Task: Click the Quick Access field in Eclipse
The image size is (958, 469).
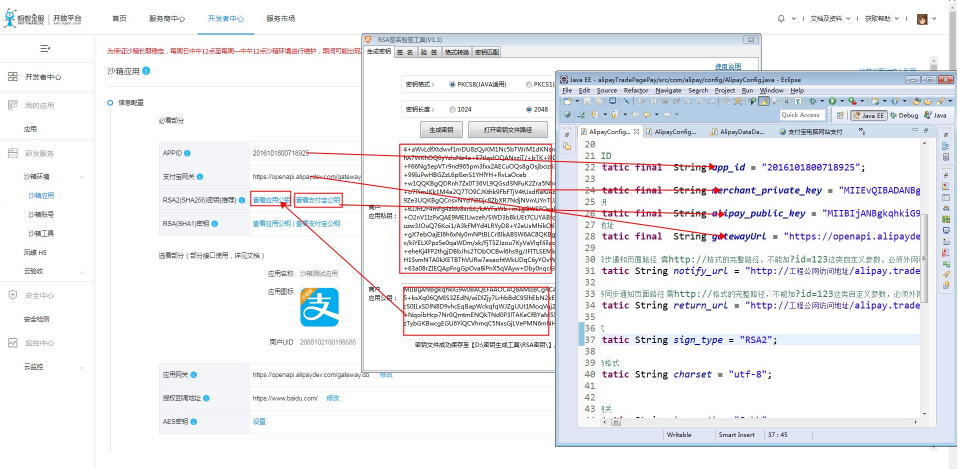Action: click(x=802, y=115)
